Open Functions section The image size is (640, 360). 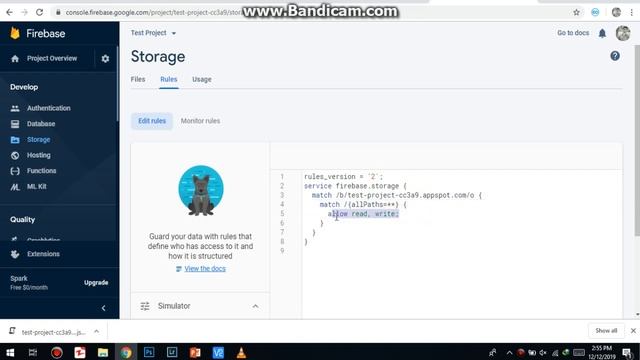pyautogui.click(x=41, y=171)
